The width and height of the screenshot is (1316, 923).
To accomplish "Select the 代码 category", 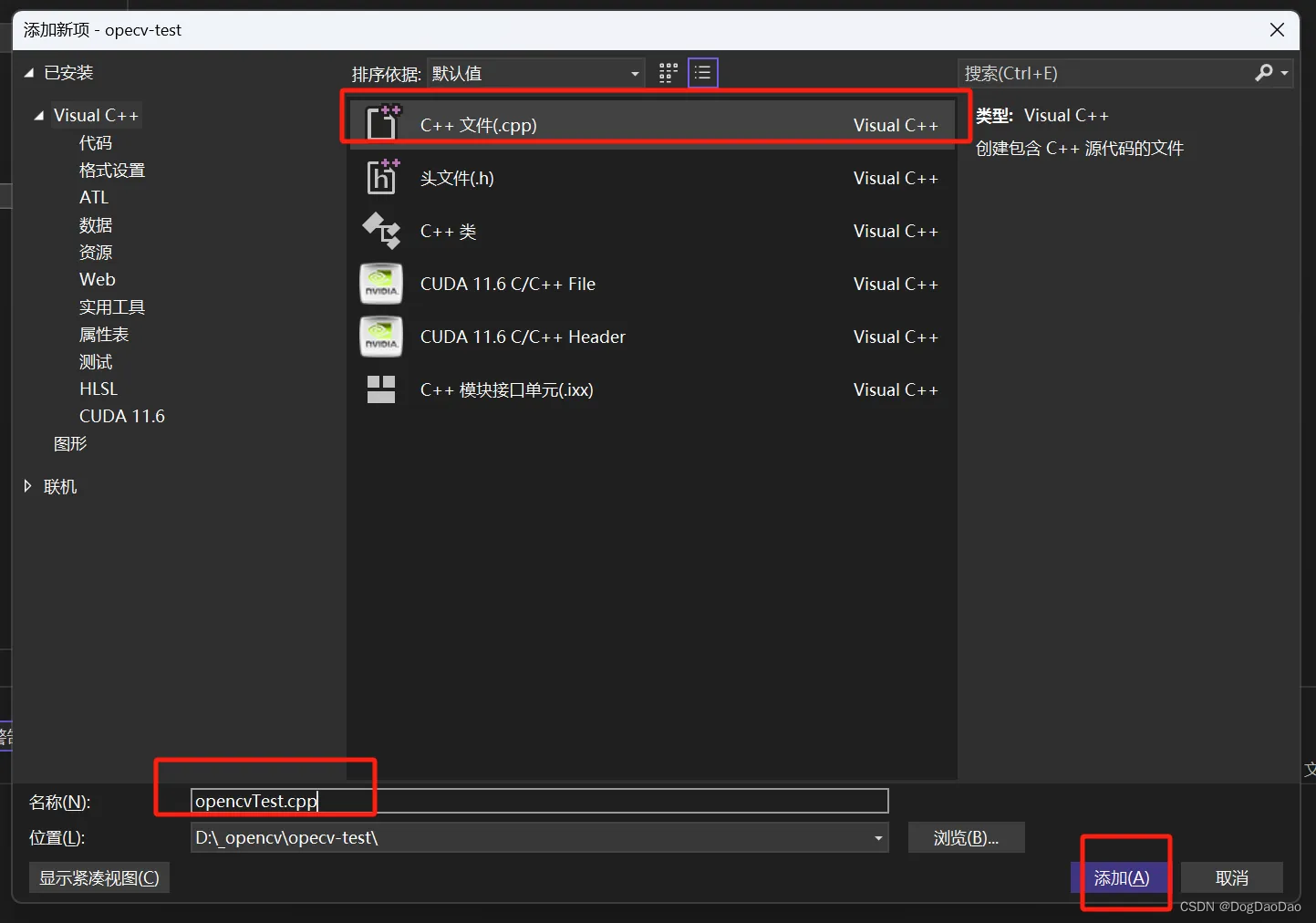I will coord(96,143).
